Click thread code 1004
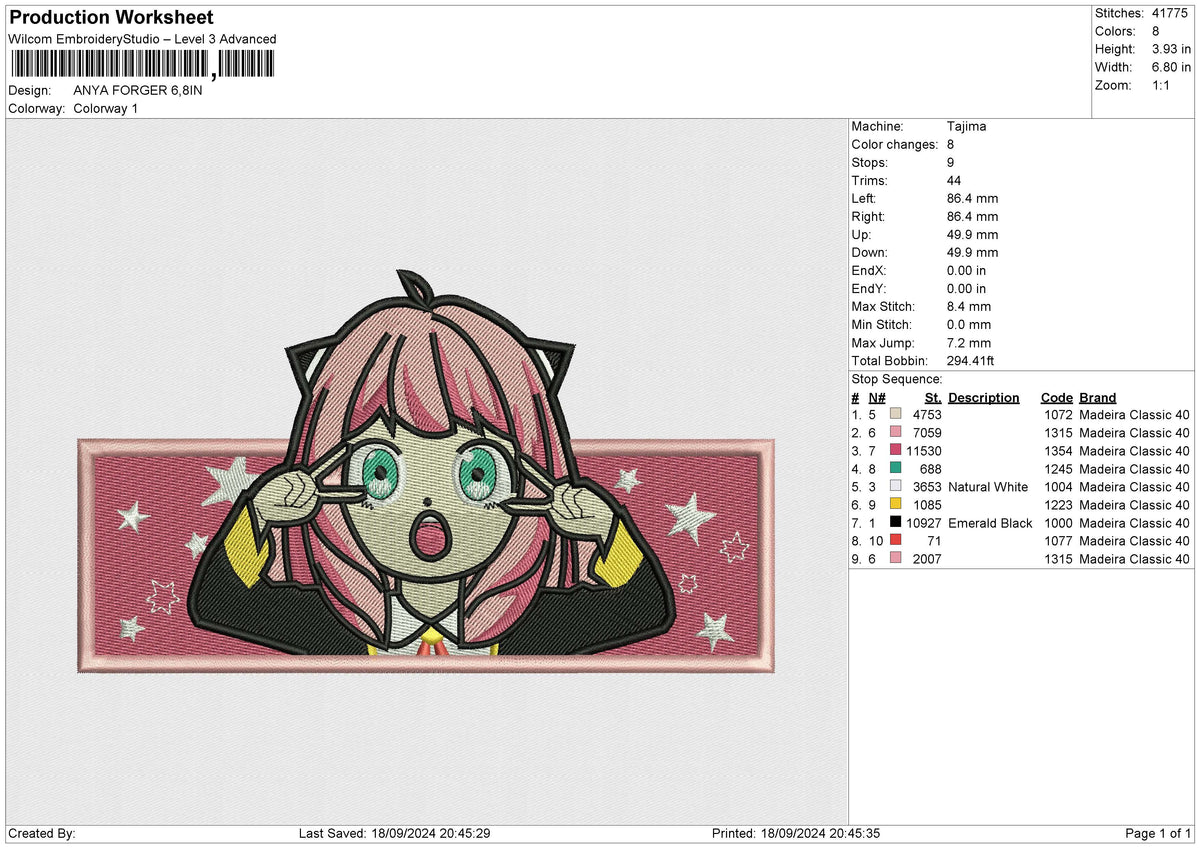The width and height of the screenshot is (1200, 848). (x=1058, y=487)
